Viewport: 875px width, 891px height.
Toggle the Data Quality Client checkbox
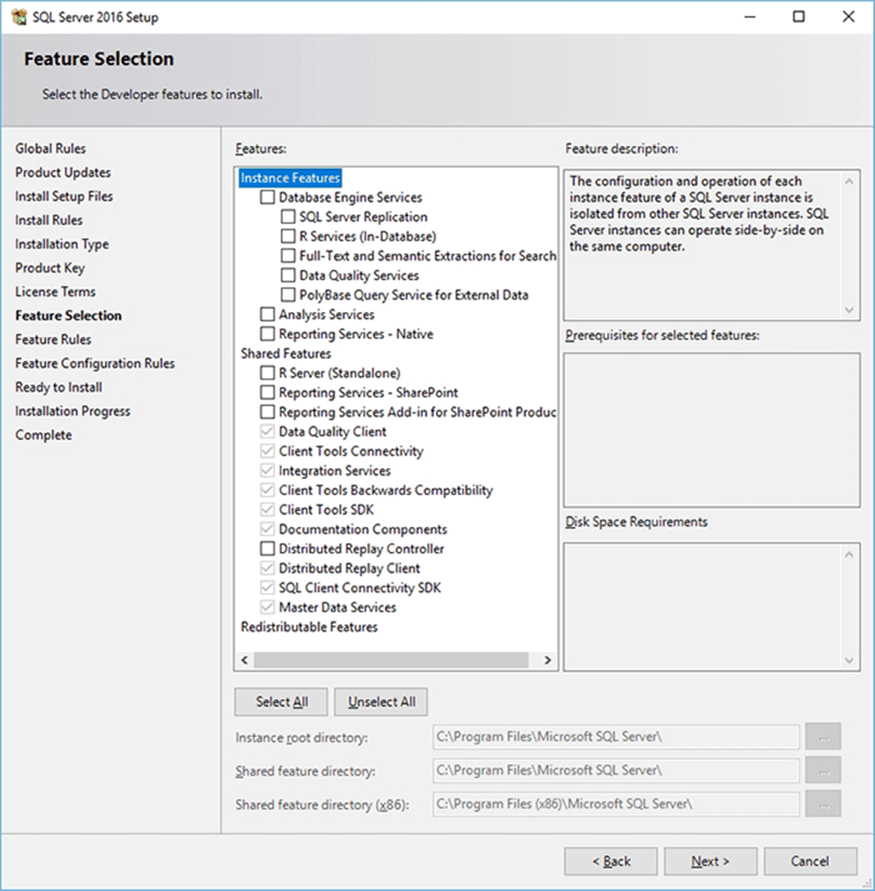pyautogui.click(x=267, y=431)
